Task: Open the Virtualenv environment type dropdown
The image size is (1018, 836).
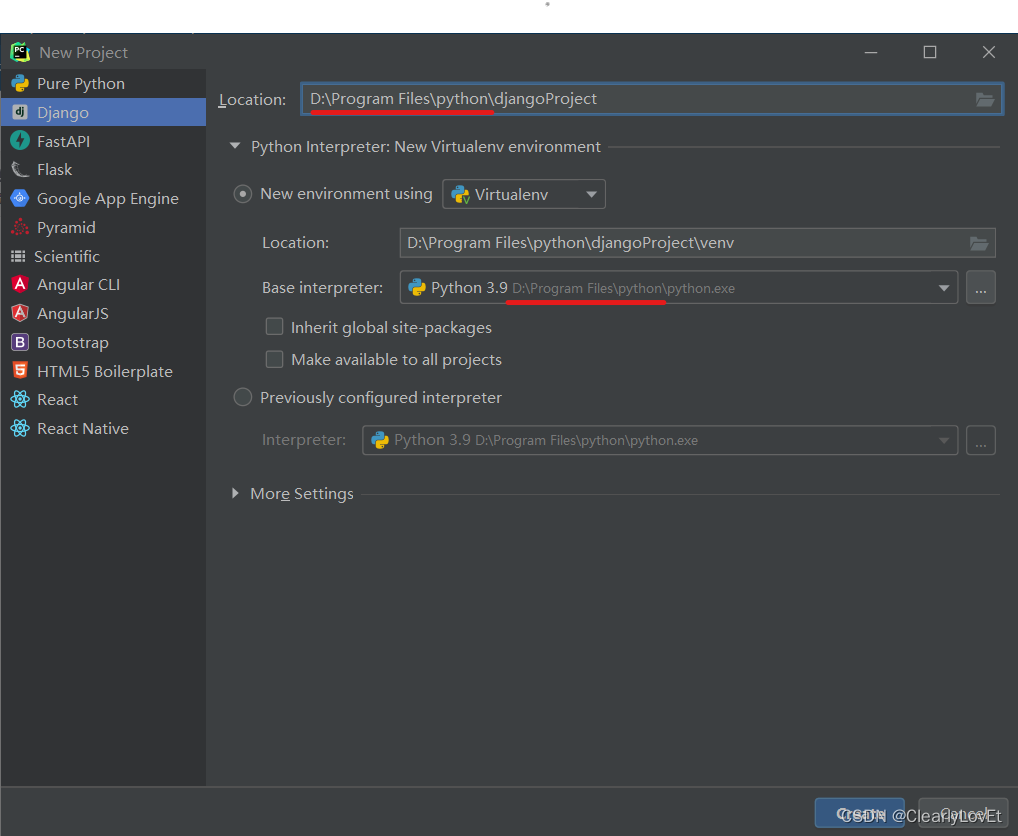Action: coord(524,194)
